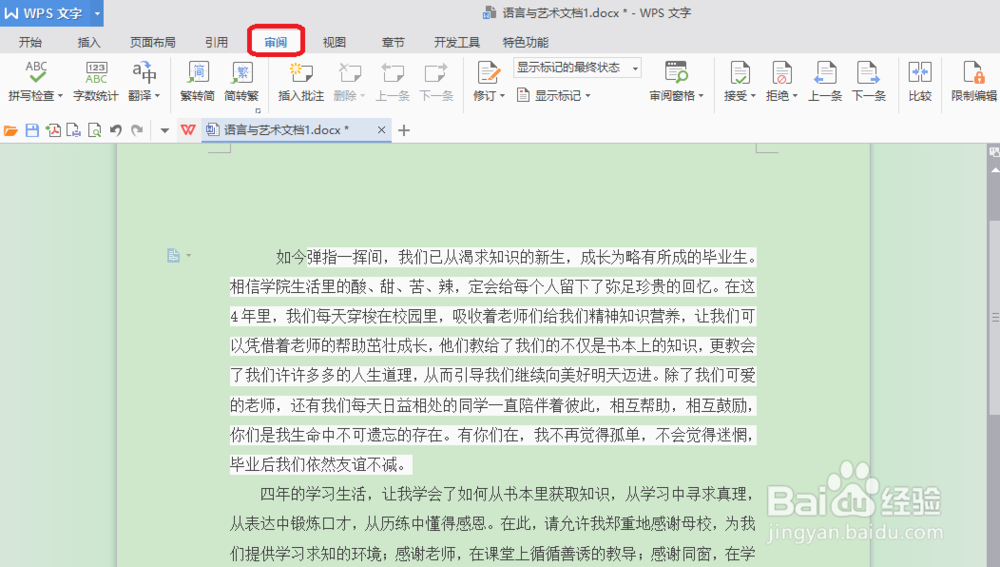Open the Reviewing Pane (审阅窗格)
1000x567 pixels.
pos(676,80)
